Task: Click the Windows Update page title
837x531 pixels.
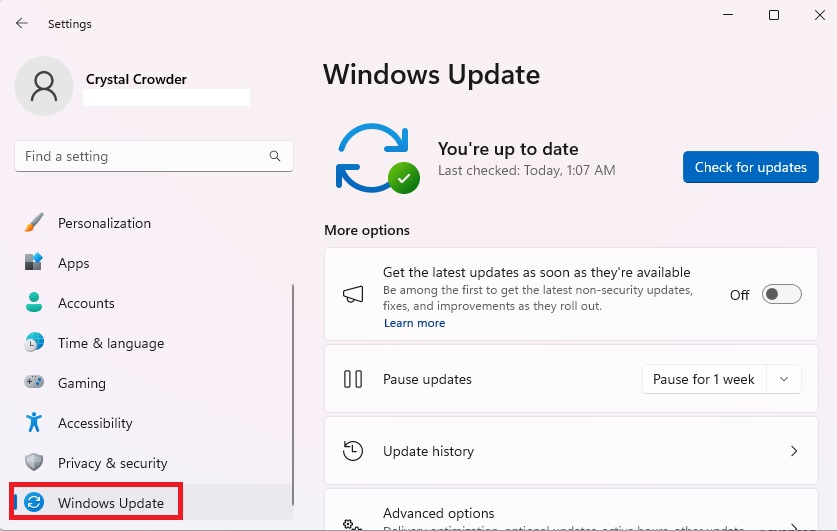Action: pos(431,75)
